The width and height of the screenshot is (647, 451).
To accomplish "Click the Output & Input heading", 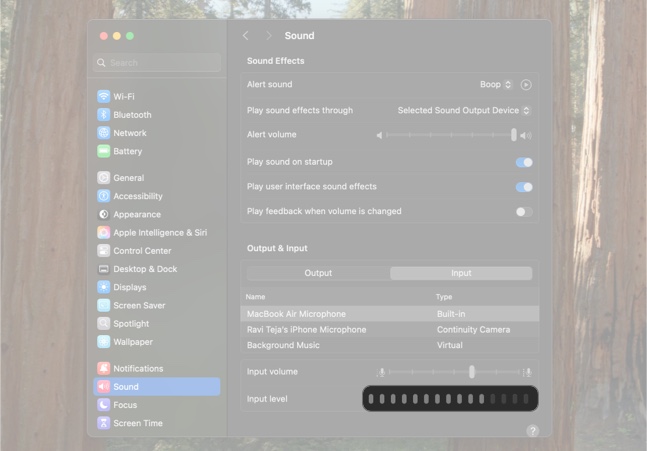I will [277, 248].
